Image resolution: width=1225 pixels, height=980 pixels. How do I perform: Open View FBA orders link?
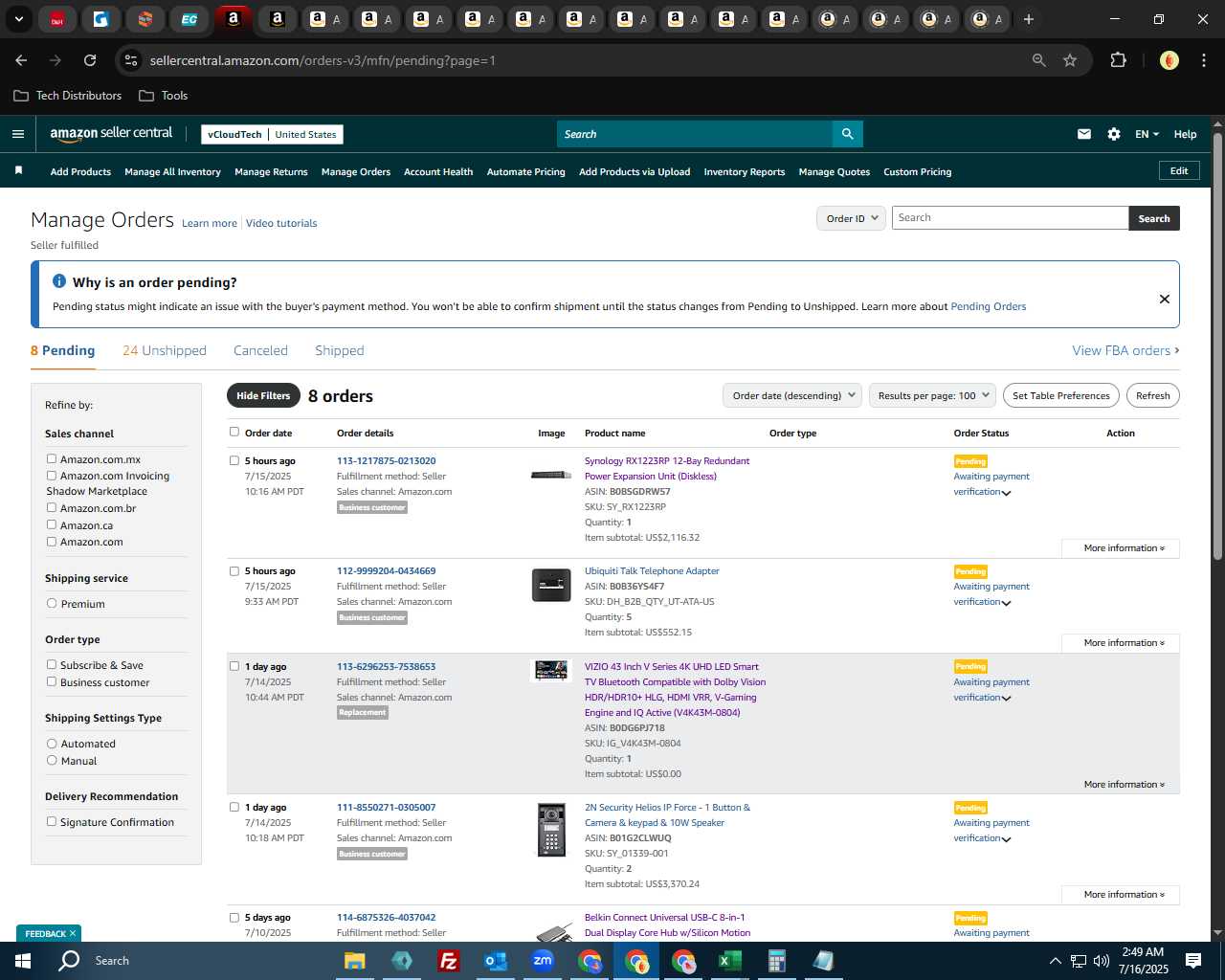1125,350
